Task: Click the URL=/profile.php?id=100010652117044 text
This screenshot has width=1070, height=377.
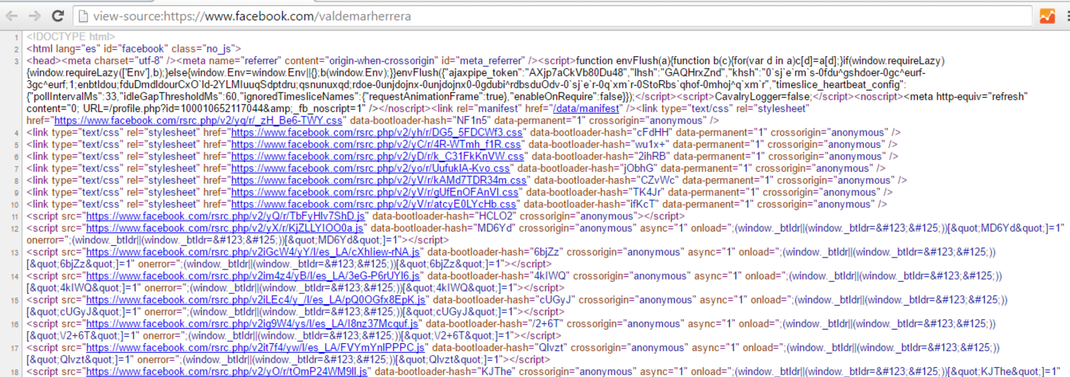Action: pyautogui.click(x=168, y=109)
